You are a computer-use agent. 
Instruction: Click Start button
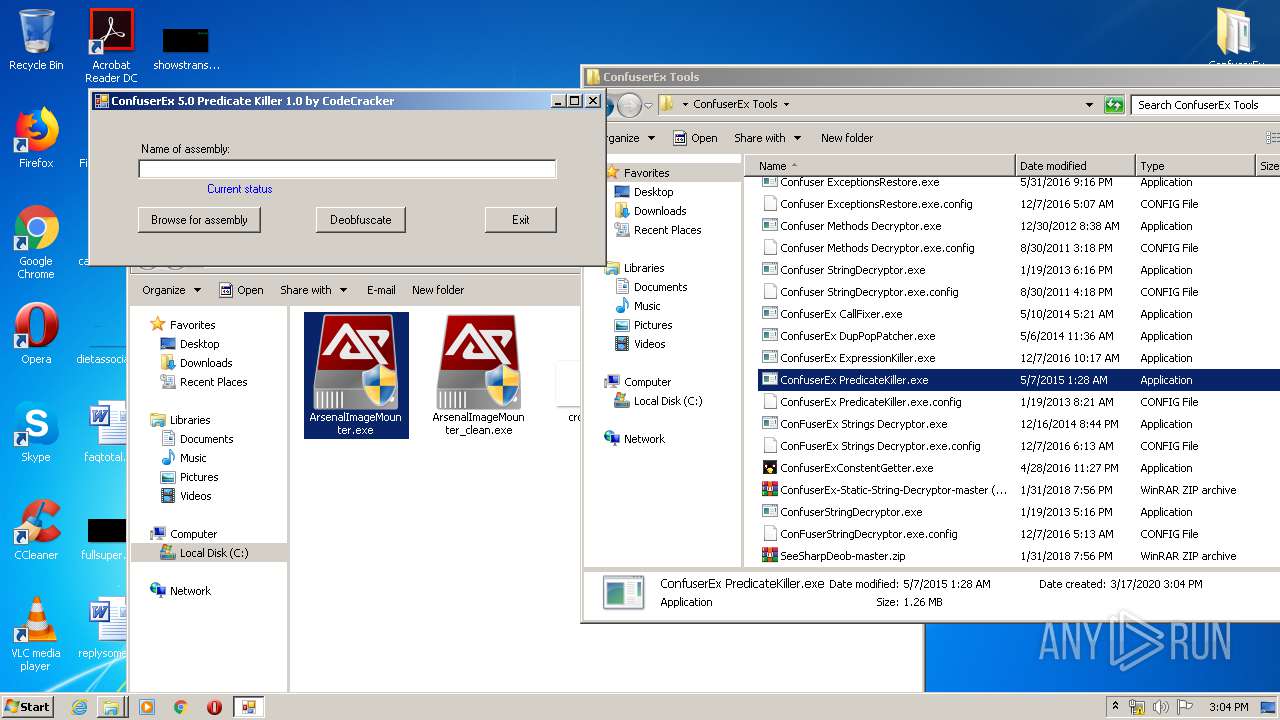(27, 707)
